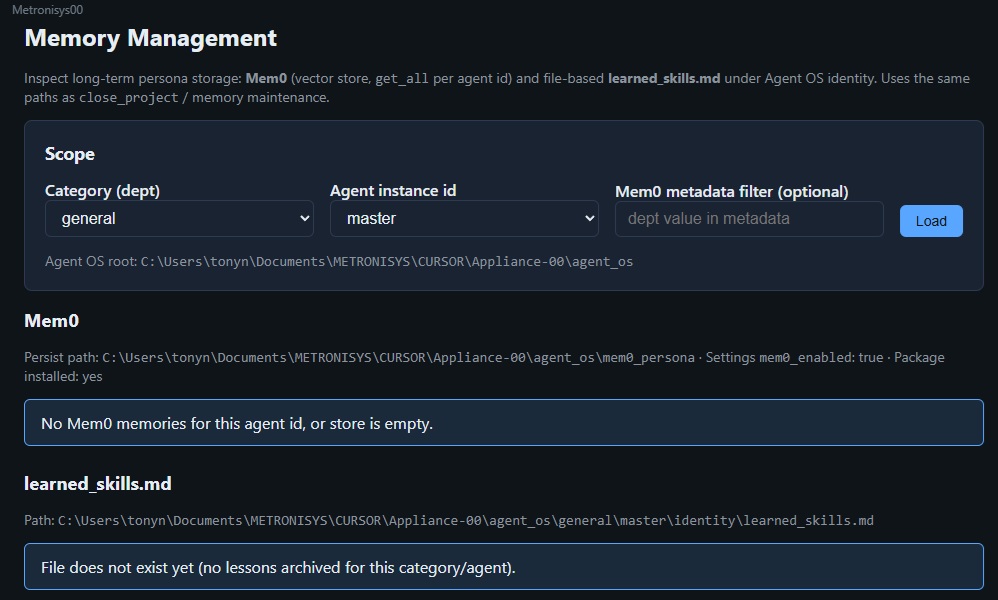The image size is (998, 600).
Task: Click the learned_skills.md section heading
Action: coord(97,484)
